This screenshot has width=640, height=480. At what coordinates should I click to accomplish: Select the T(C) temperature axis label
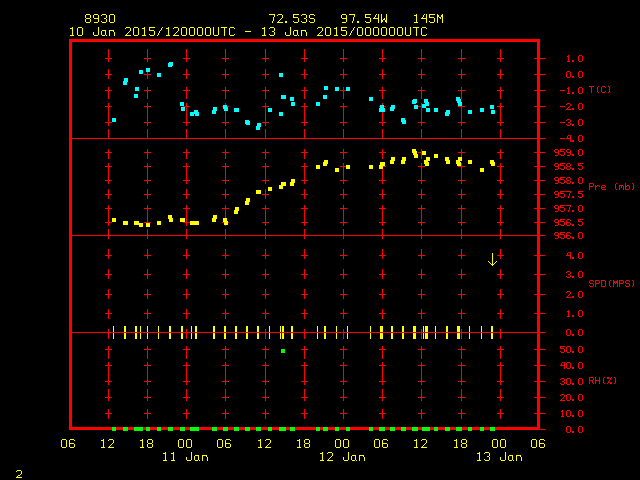(600, 89)
